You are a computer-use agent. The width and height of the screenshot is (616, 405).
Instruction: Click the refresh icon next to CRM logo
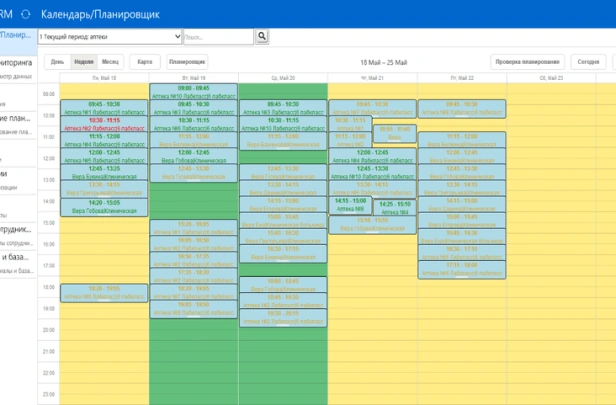pyautogui.click(x=25, y=14)
